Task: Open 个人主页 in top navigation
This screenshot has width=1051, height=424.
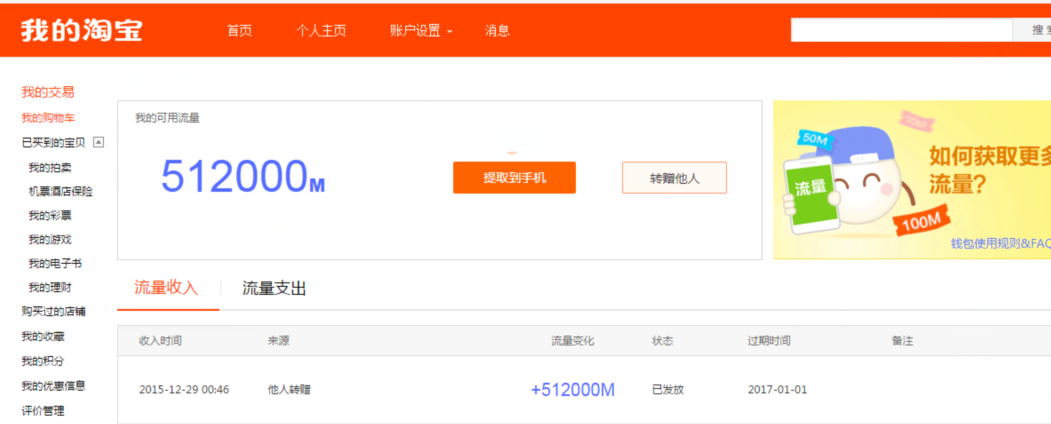Action: 321,31
